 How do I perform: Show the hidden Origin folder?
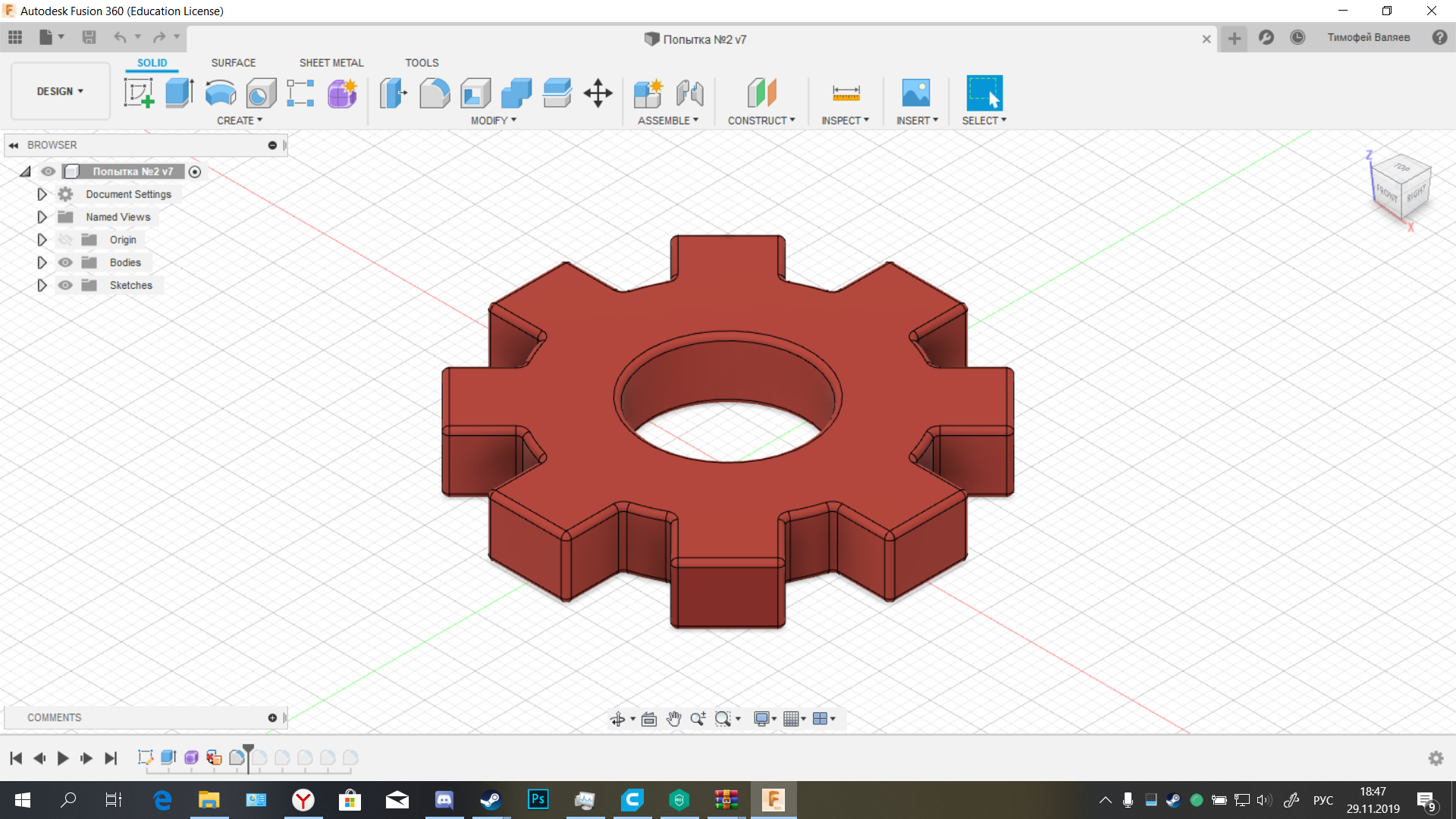(66, 240)
